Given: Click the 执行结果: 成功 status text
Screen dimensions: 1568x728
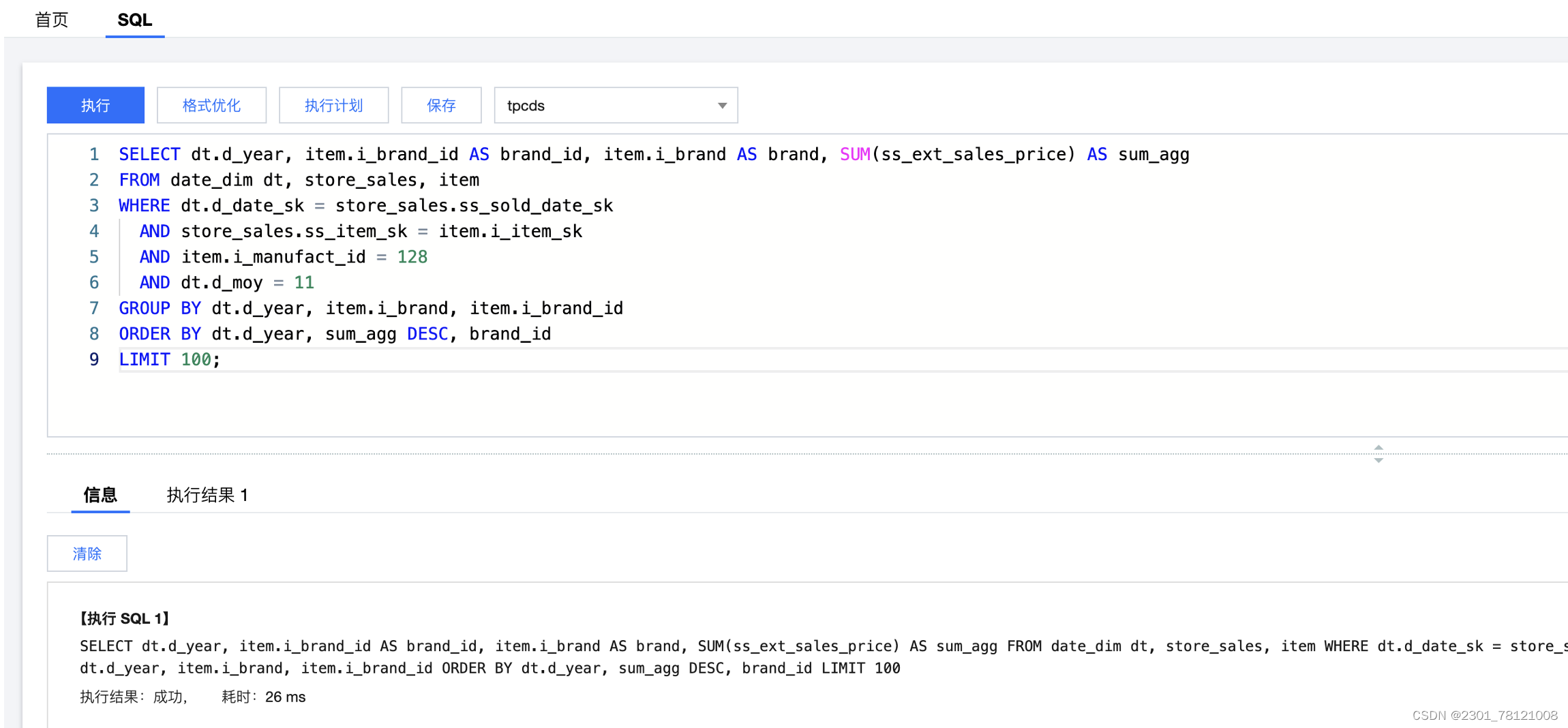Looking at the screenshot, I should [133, 697].
